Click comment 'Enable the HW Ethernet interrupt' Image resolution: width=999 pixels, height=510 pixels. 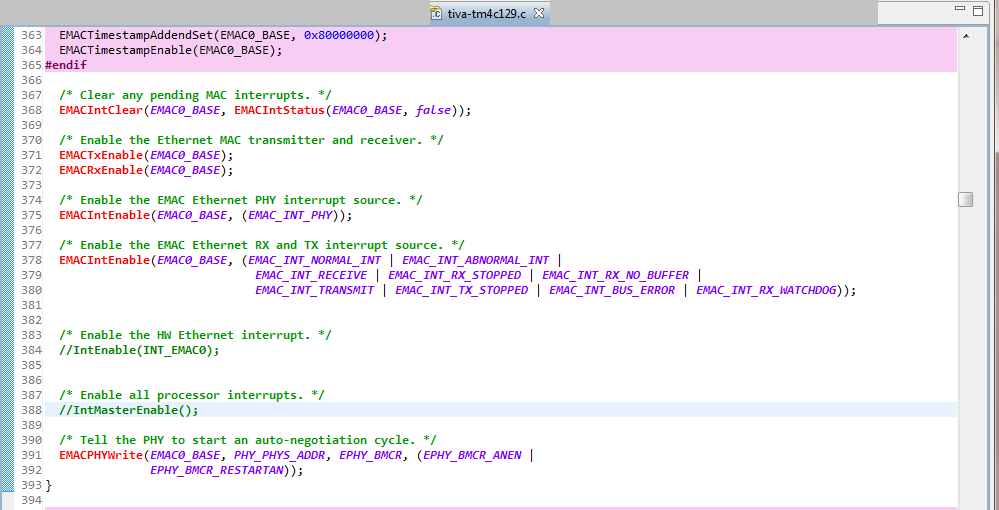[x=196, y=335]
